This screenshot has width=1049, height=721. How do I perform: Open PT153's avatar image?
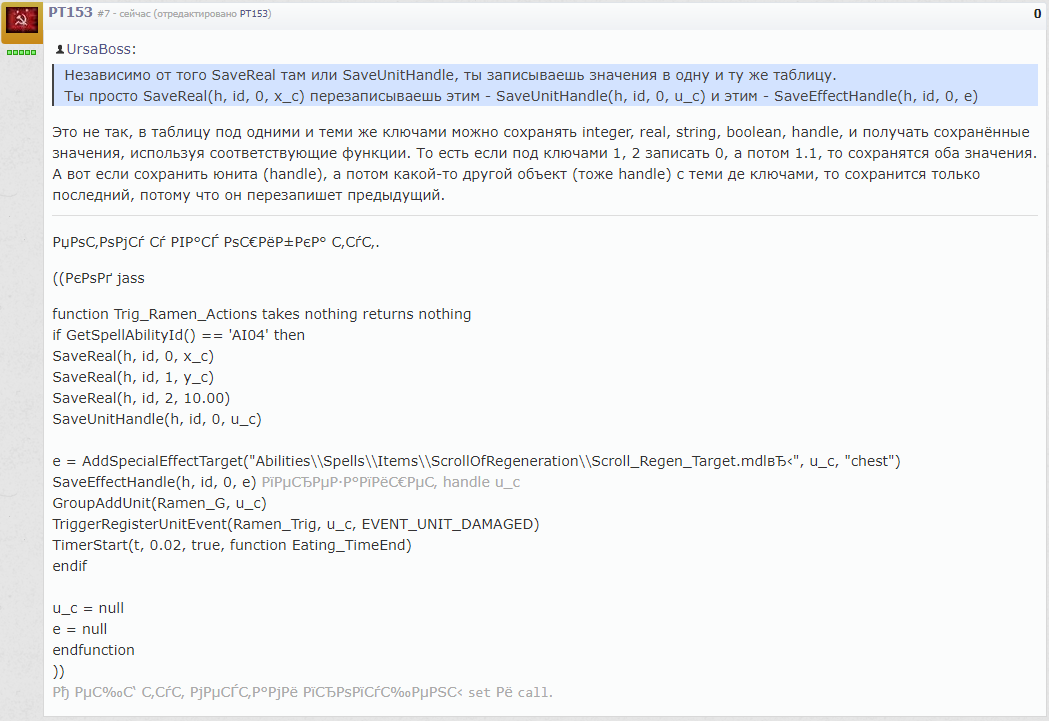pos(21,22)
